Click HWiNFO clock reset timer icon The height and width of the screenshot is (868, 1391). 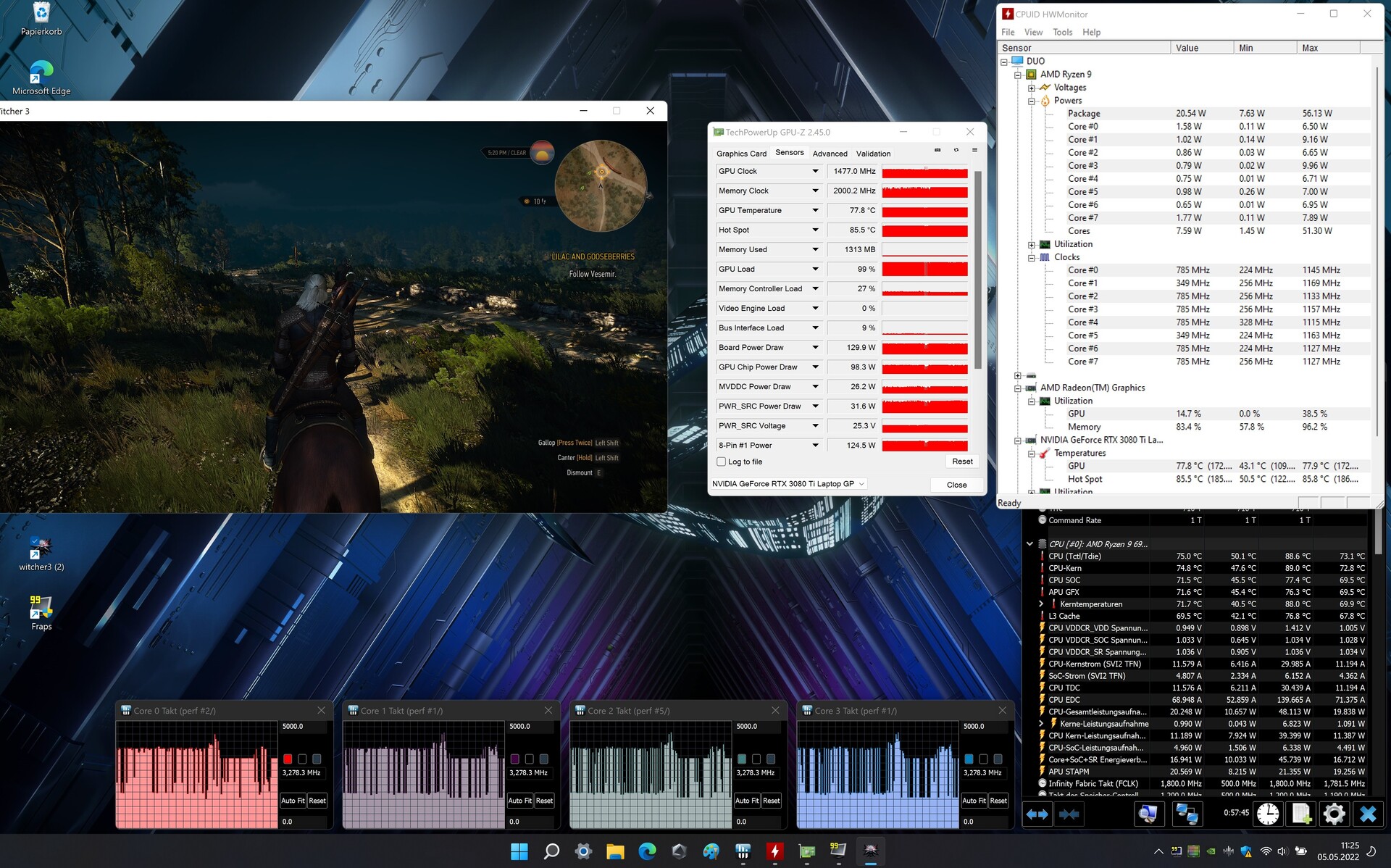click(1268, 814)
